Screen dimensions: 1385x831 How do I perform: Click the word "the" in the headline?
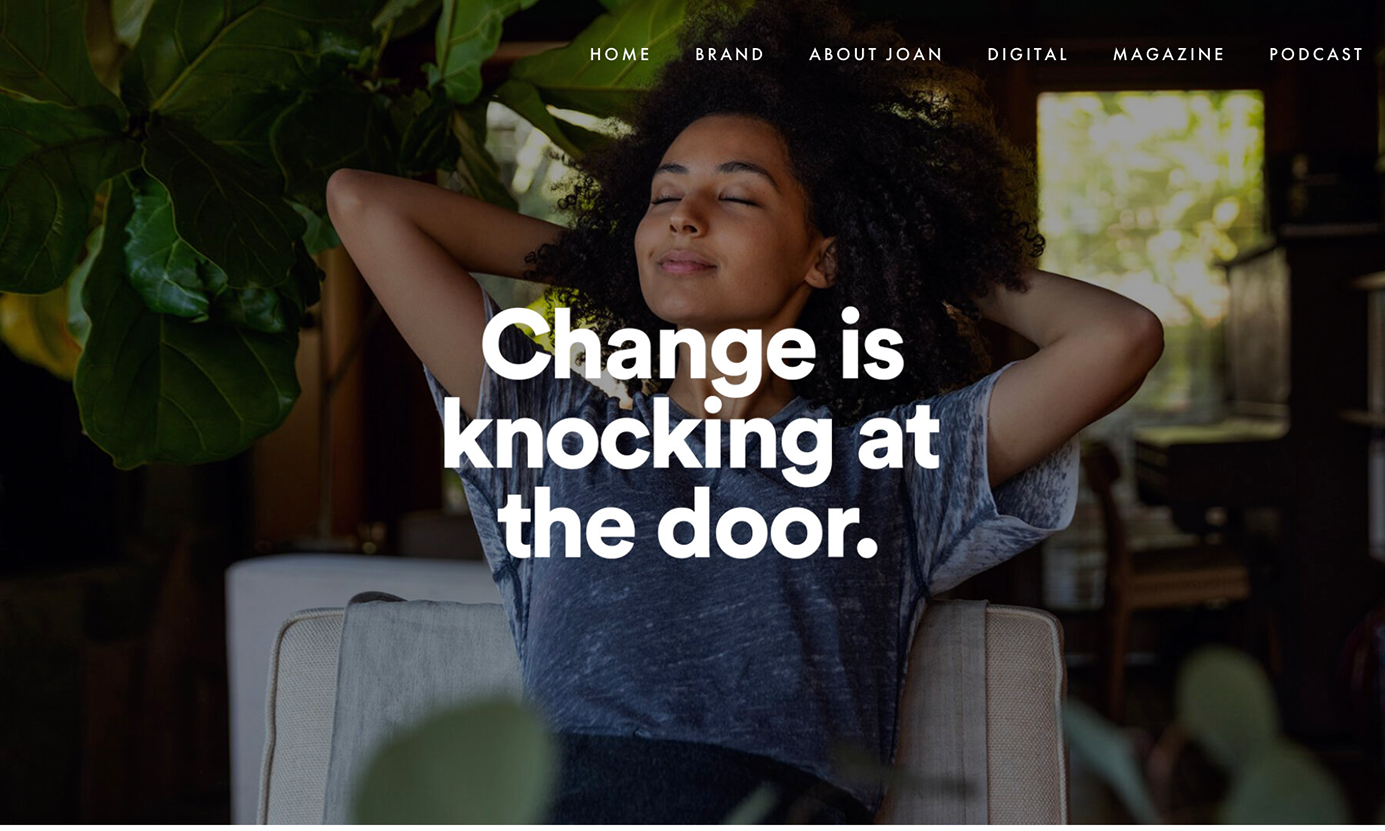point(566,525)
